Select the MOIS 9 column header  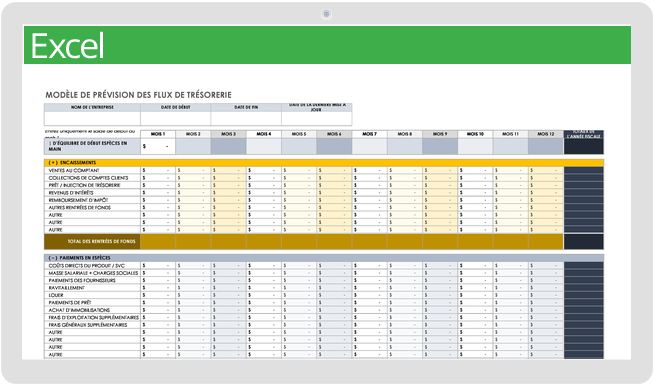[440, 134]
